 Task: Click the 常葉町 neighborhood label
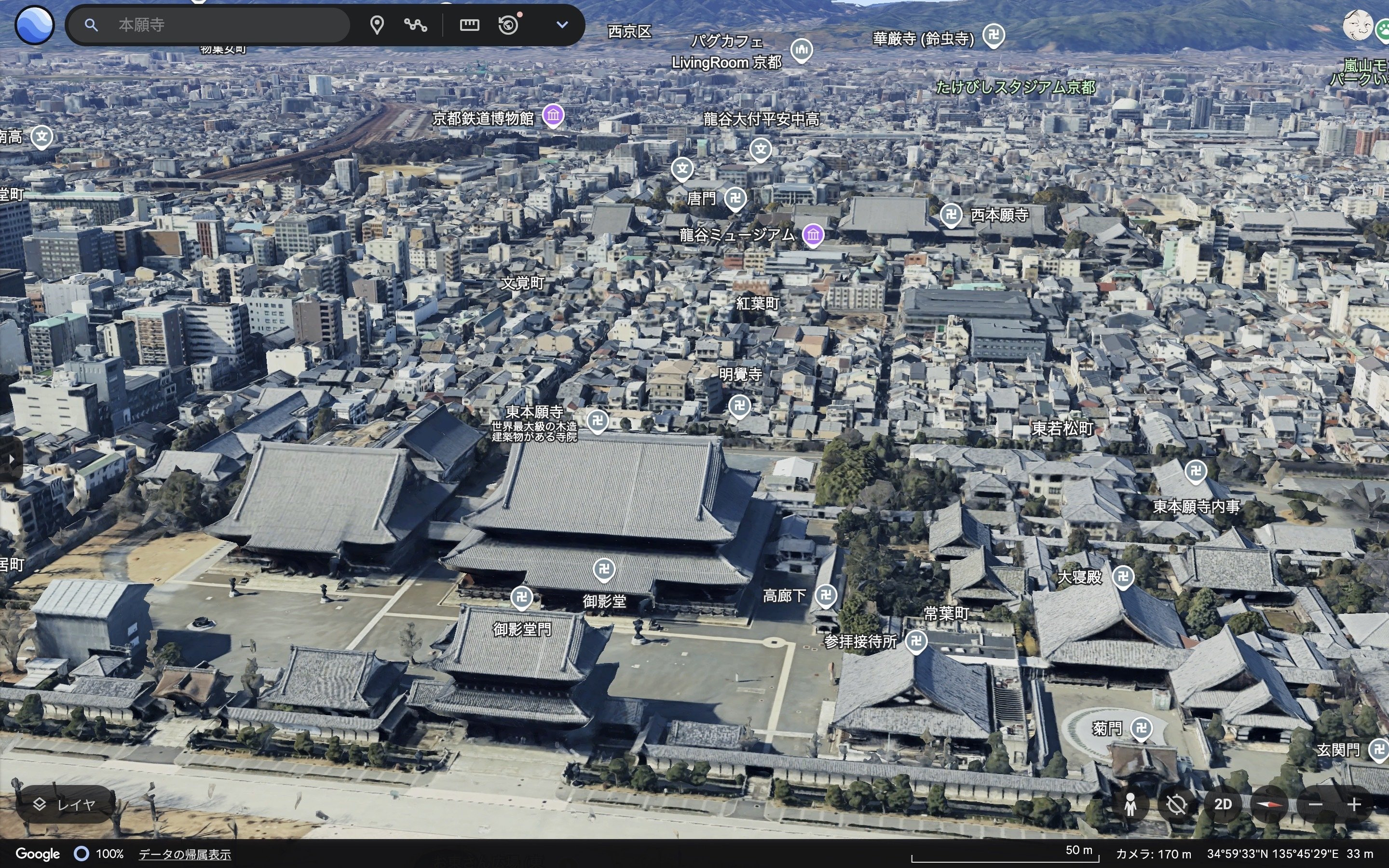pos(946,614)
